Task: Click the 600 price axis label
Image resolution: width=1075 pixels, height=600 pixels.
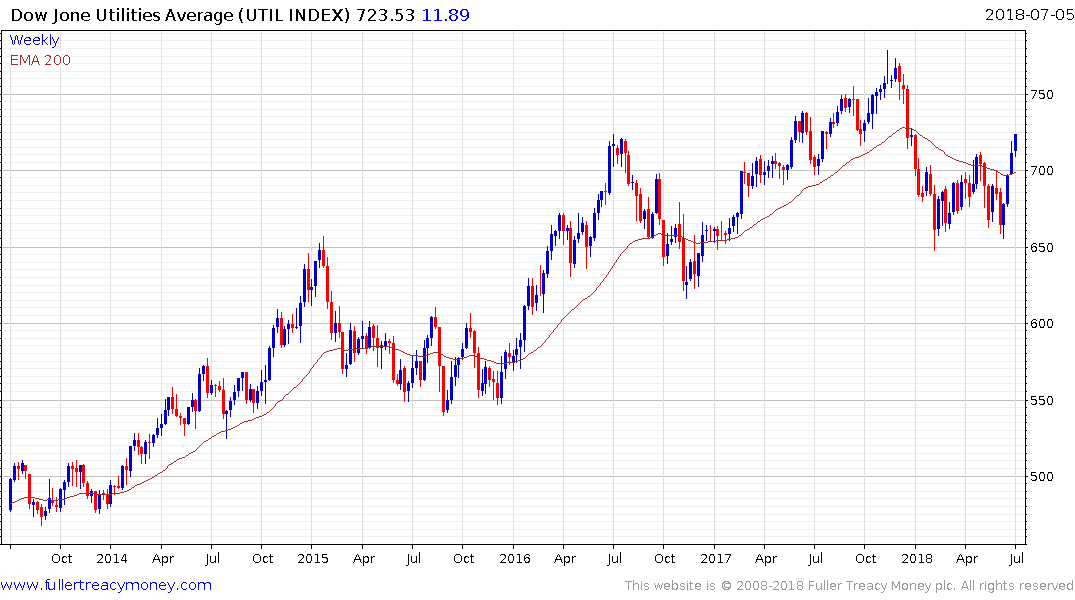Action: [x=1043, y=324]
